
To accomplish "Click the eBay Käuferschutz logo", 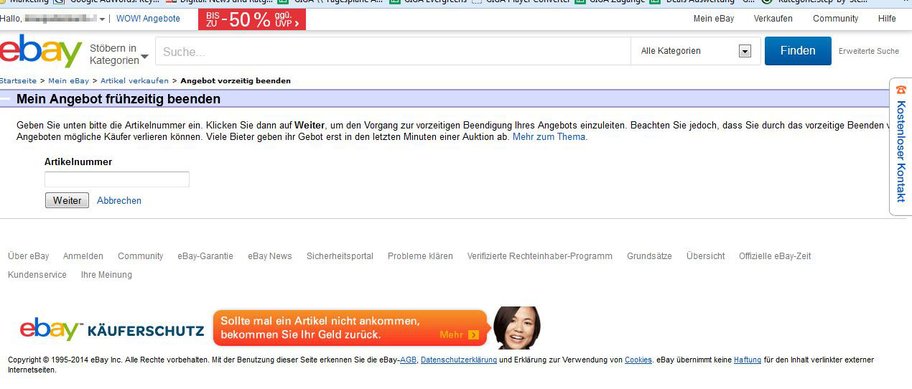I will (x=112, y=329).
